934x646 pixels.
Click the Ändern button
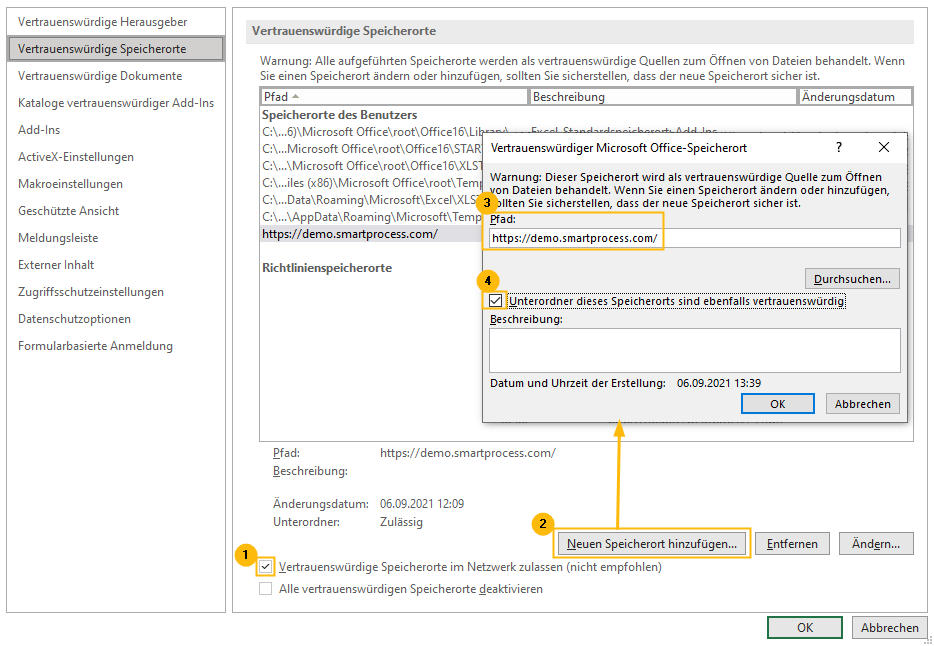point(876,544)
